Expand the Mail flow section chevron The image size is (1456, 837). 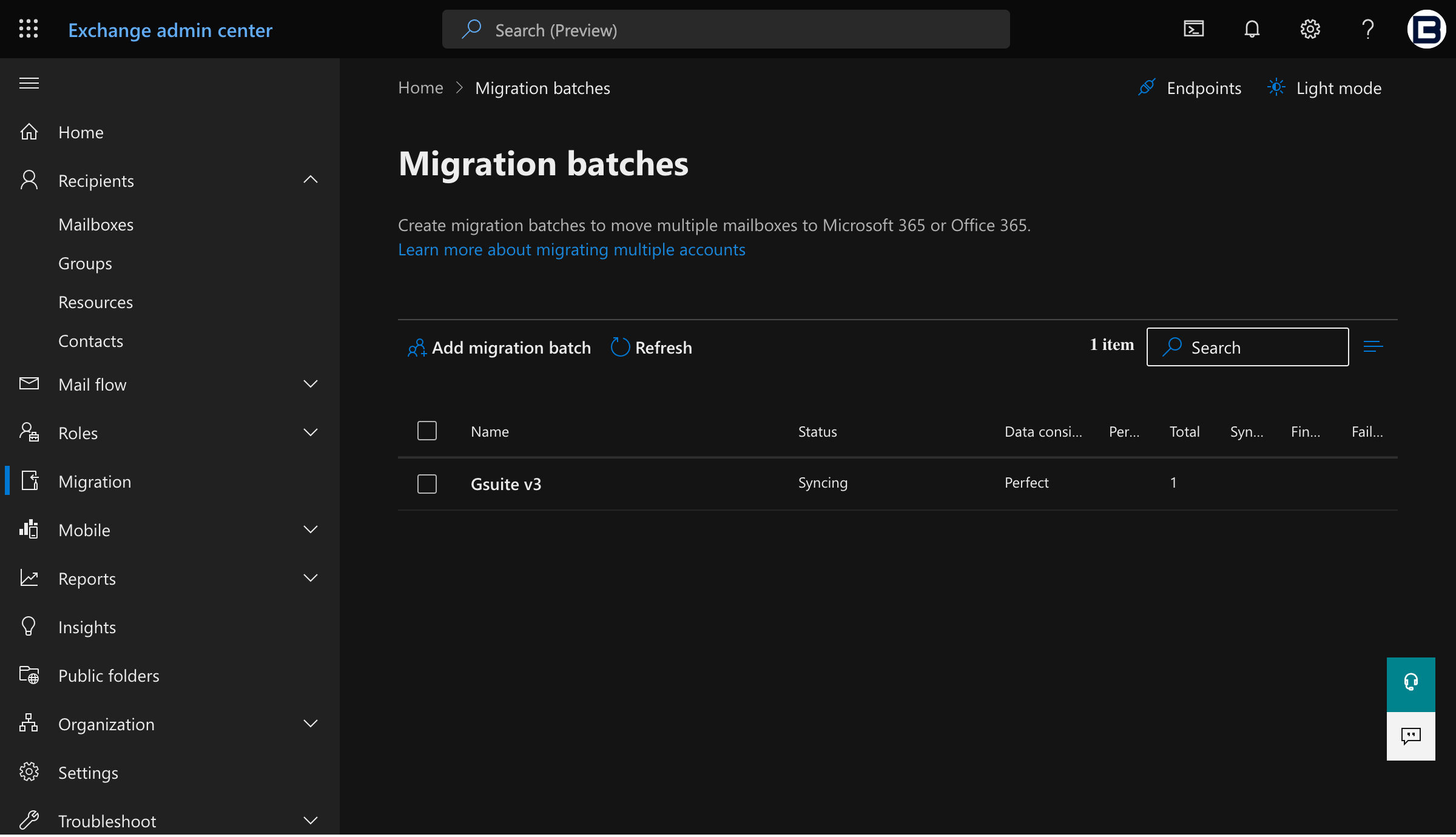click(311, 384)
